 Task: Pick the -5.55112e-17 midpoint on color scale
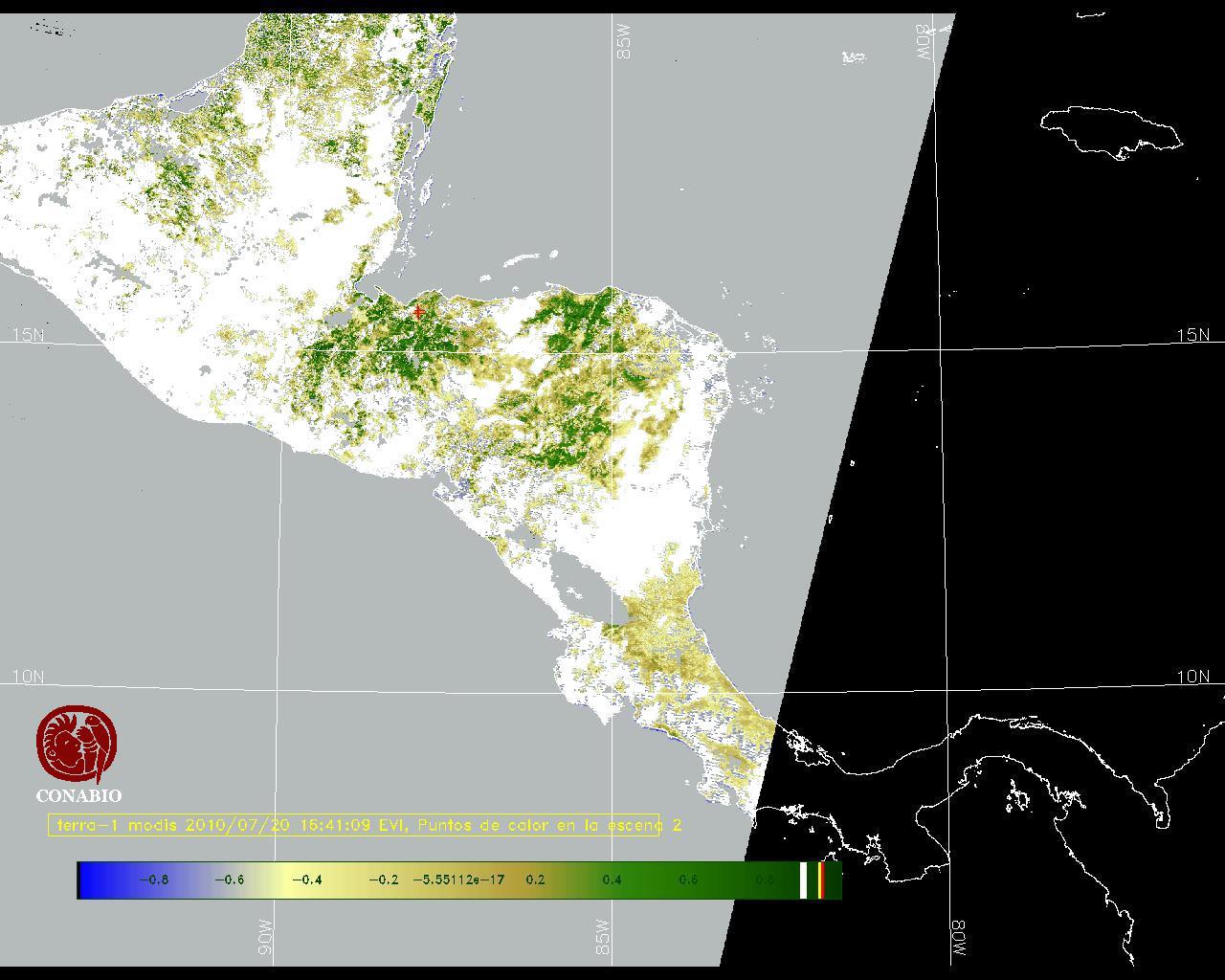pos(458,880)
